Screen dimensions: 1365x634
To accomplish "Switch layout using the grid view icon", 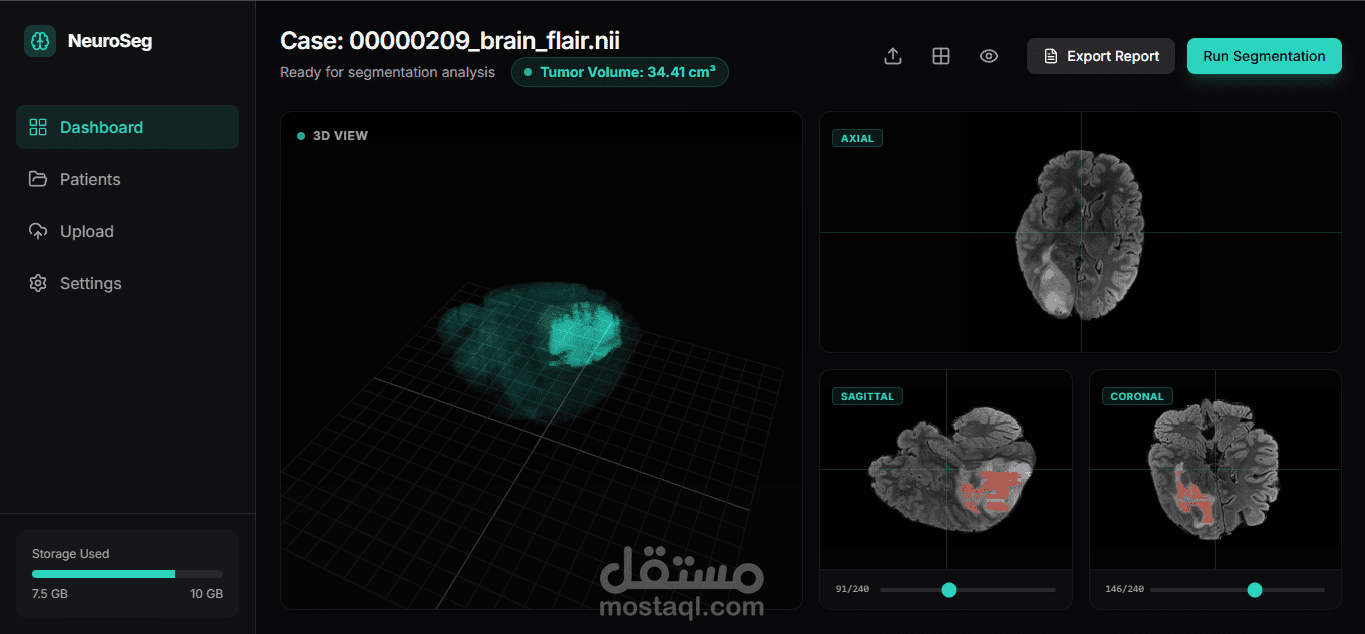I will (x=941, y=56).
